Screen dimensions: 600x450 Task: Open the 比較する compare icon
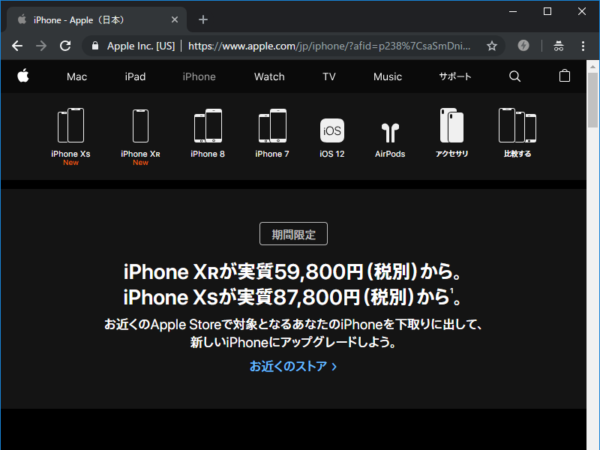point(516,127)
